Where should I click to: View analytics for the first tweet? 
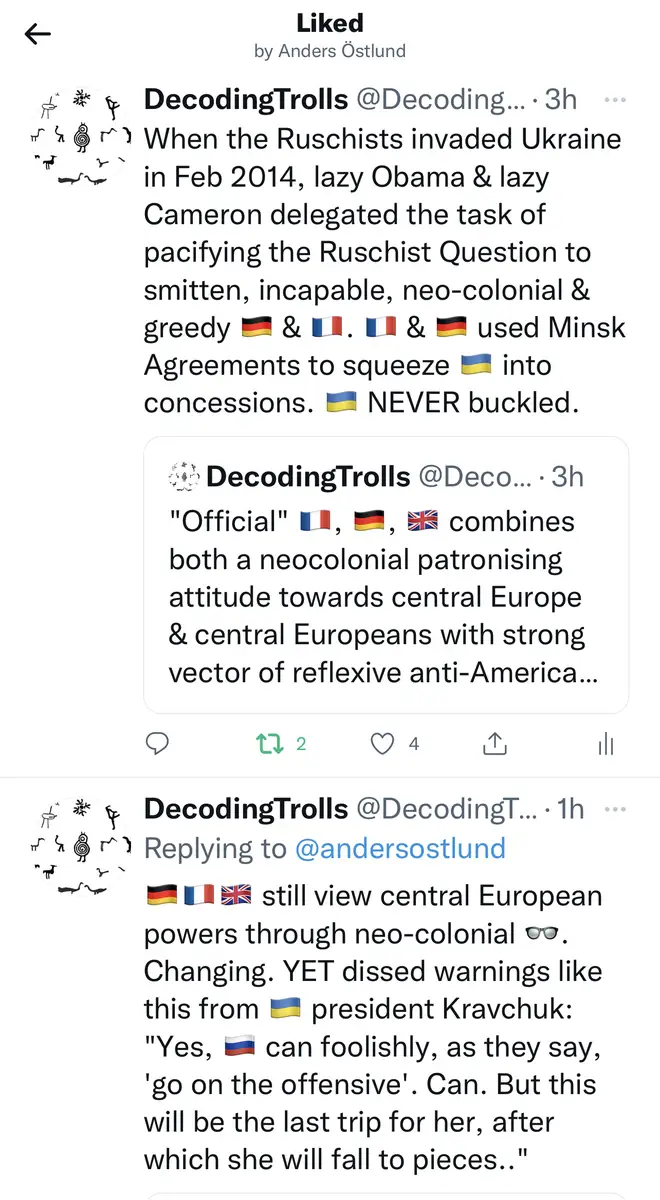click(x=605, y=744)
